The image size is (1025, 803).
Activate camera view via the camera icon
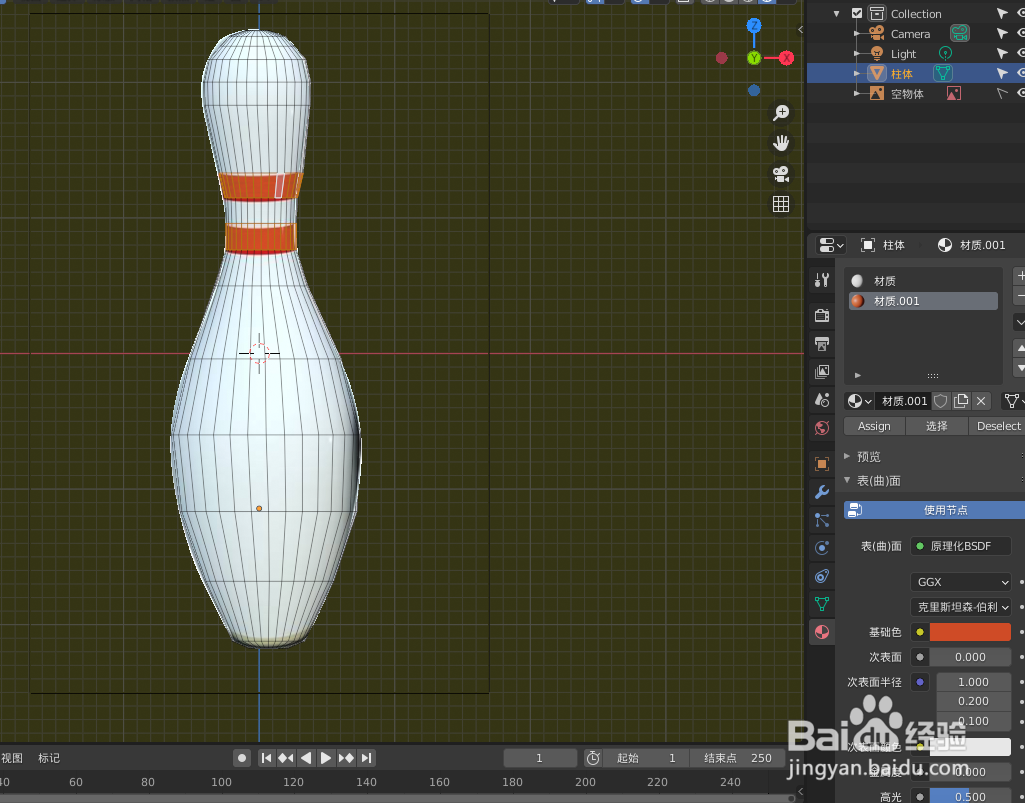tap(780, 173)
